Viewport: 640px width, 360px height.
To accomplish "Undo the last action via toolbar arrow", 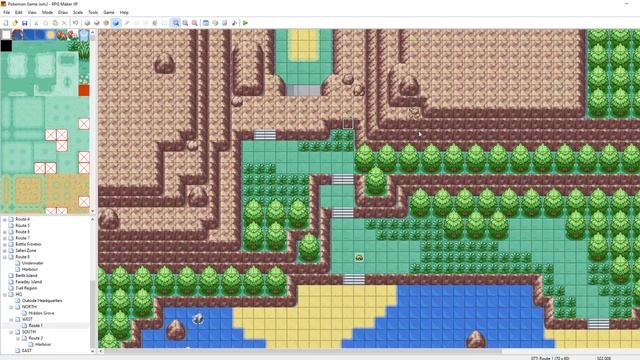I will point(76,23).
